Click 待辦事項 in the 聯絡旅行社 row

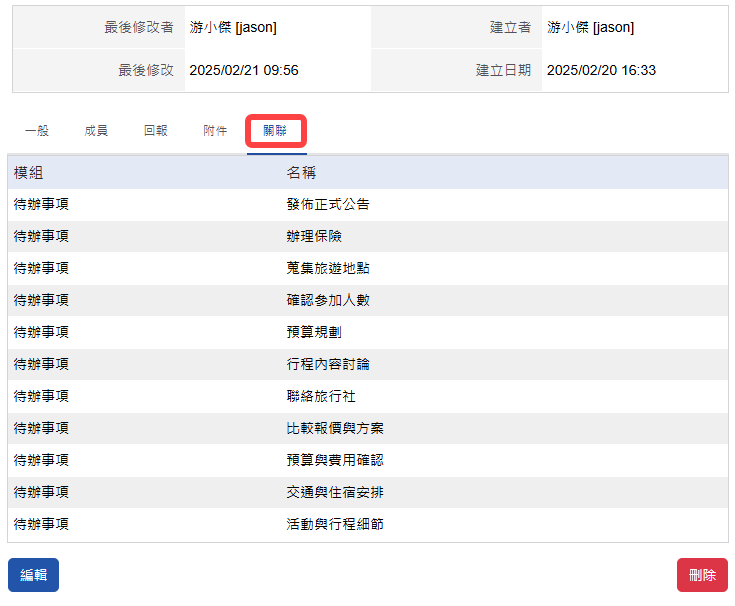pos(41,396)
